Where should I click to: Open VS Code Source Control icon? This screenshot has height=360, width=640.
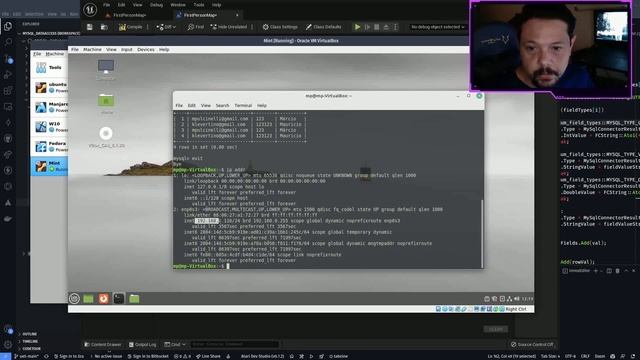[x=8, y=59]
